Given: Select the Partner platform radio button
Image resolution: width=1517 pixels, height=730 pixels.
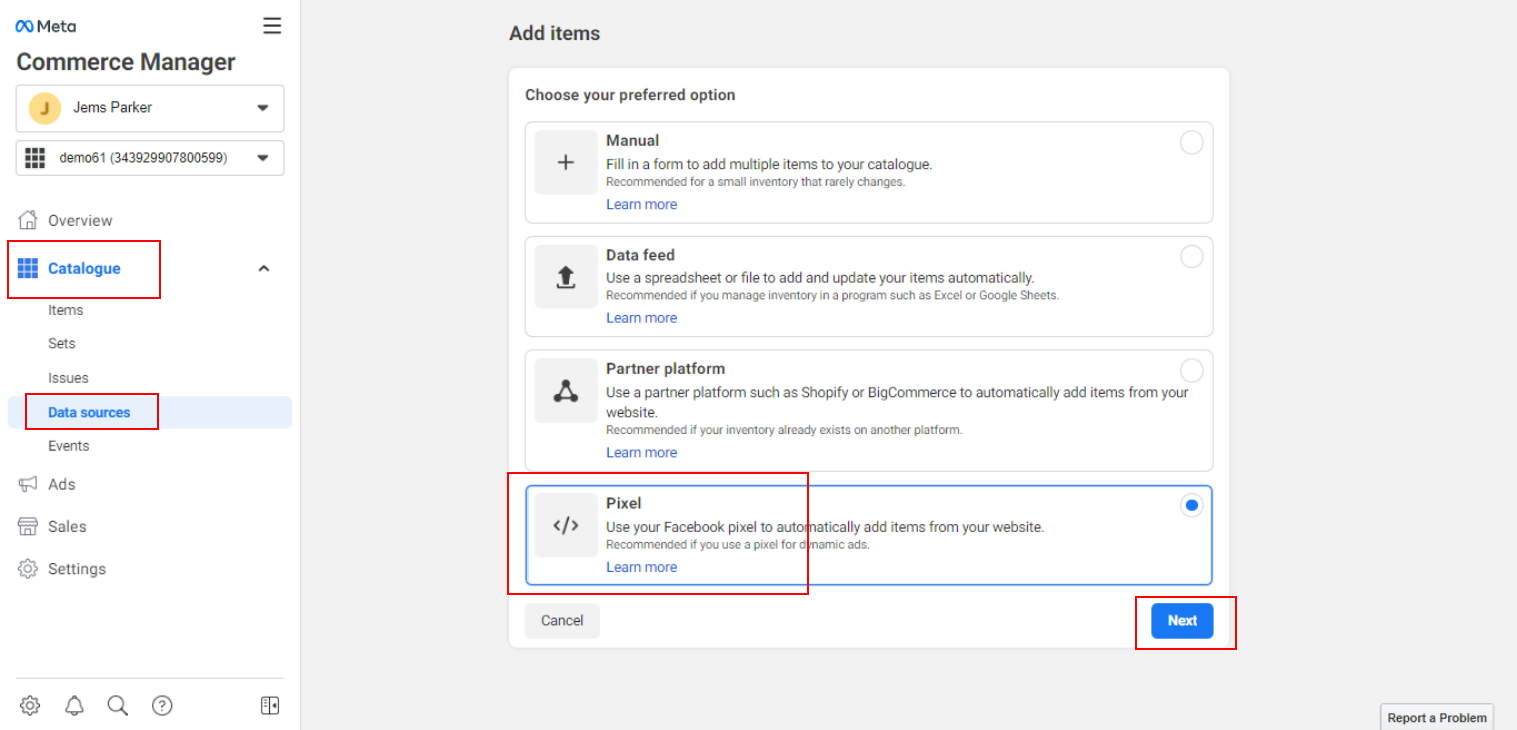Looking at the screenshot, I should (x=1192, y=371).
